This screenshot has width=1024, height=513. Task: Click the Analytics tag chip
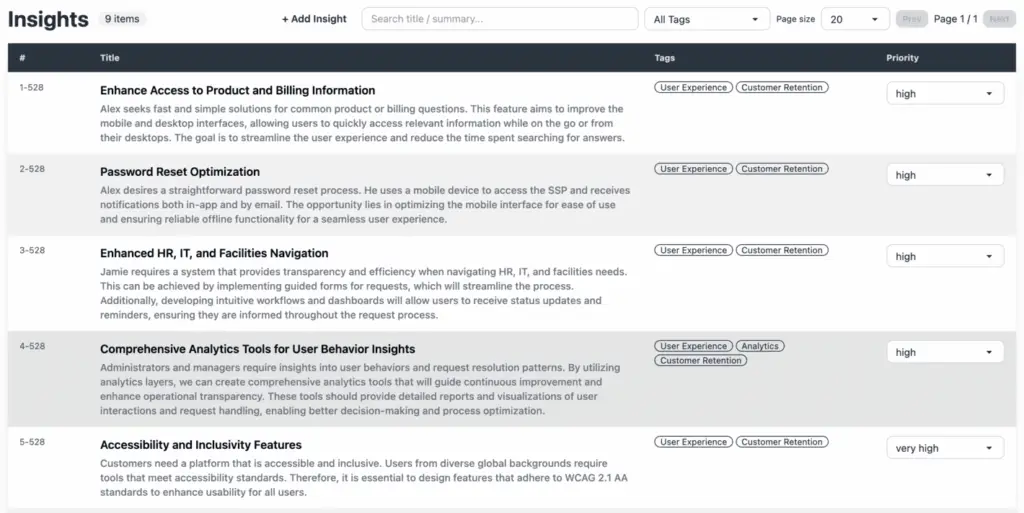tap(760, 346)
